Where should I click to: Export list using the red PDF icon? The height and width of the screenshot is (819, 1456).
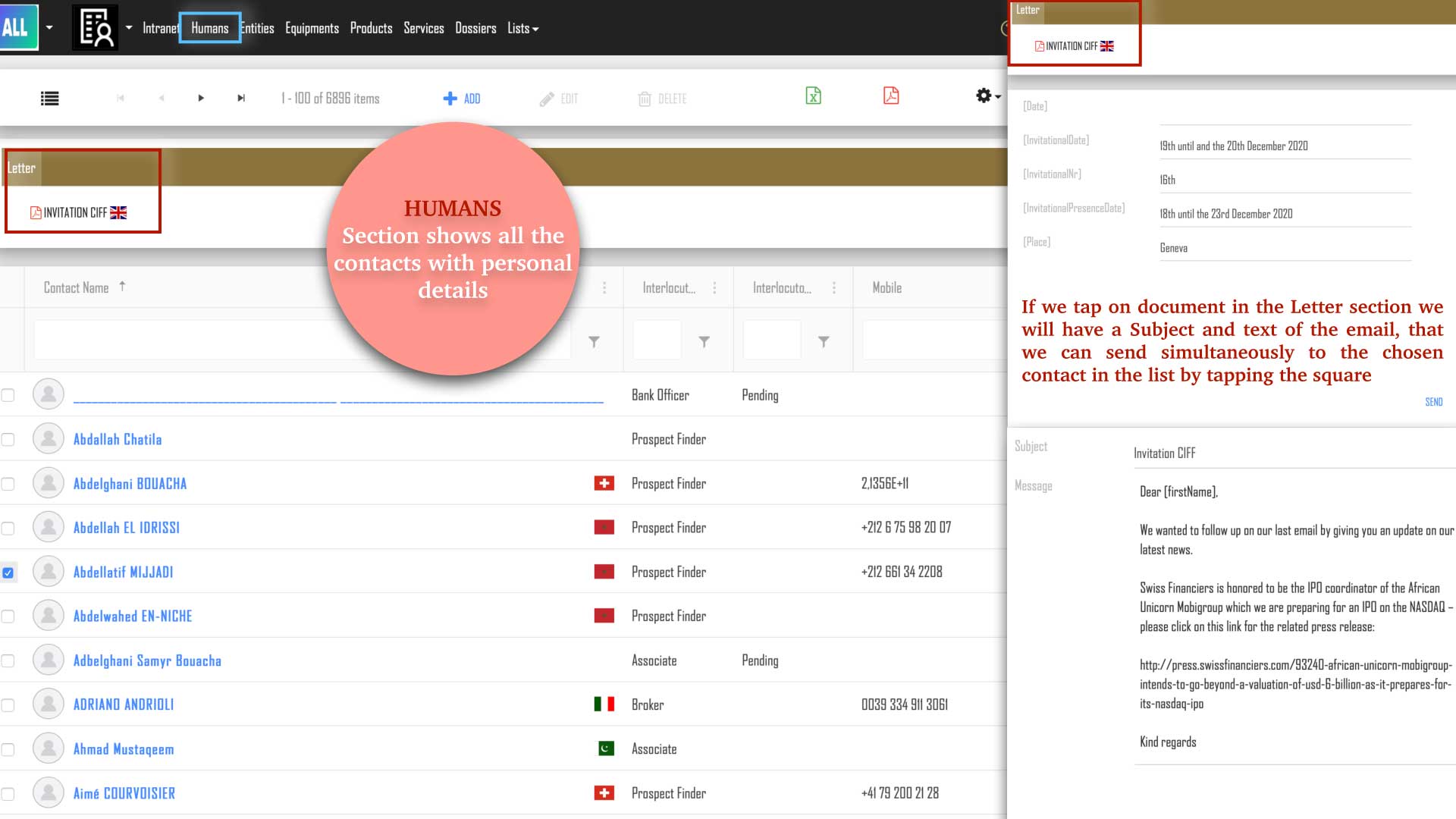coord(891,96)
